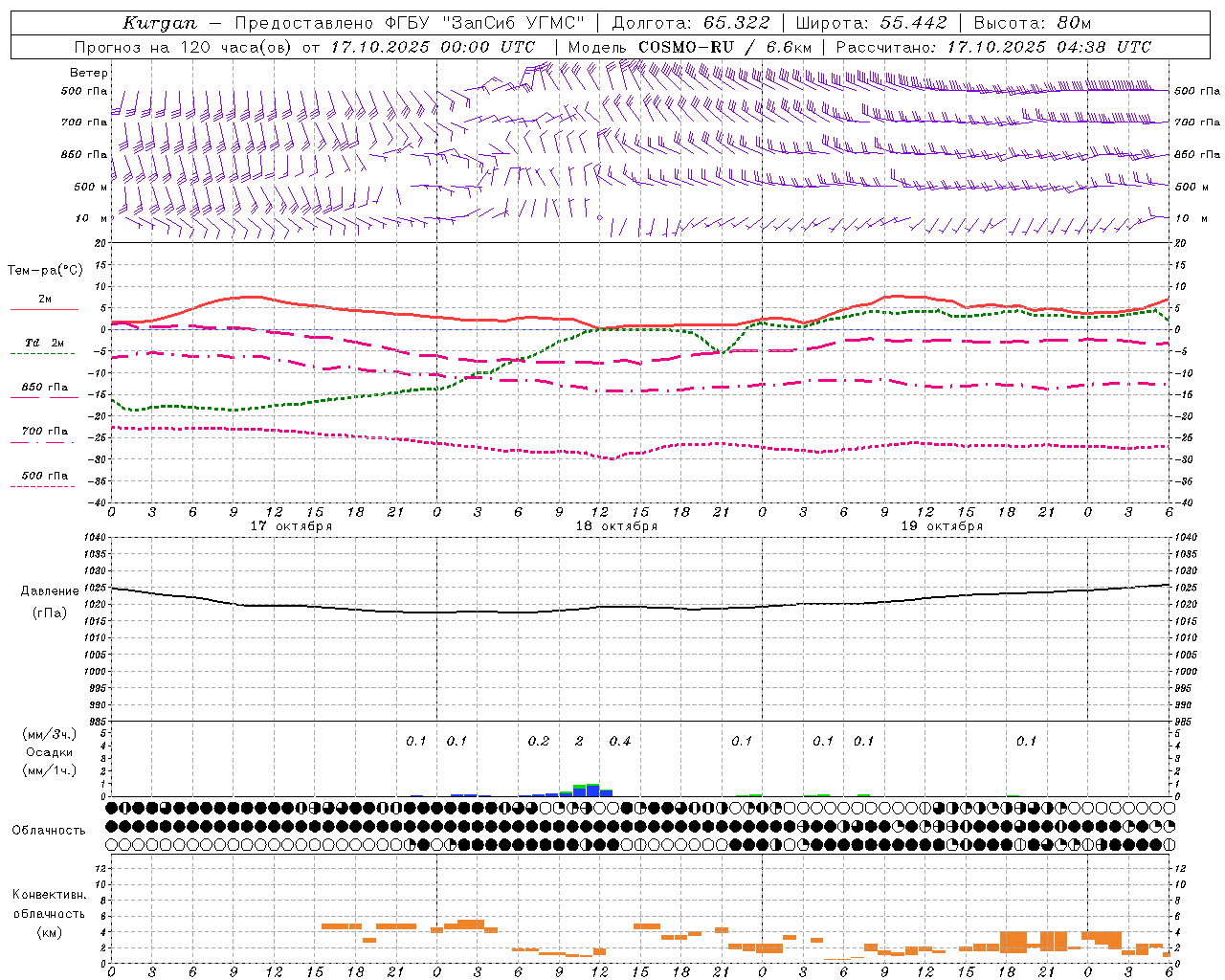Viewport: 1225px width, 980px height.
Task: Click the longitude value Долгота: 65.322
Action: [690, 23]
